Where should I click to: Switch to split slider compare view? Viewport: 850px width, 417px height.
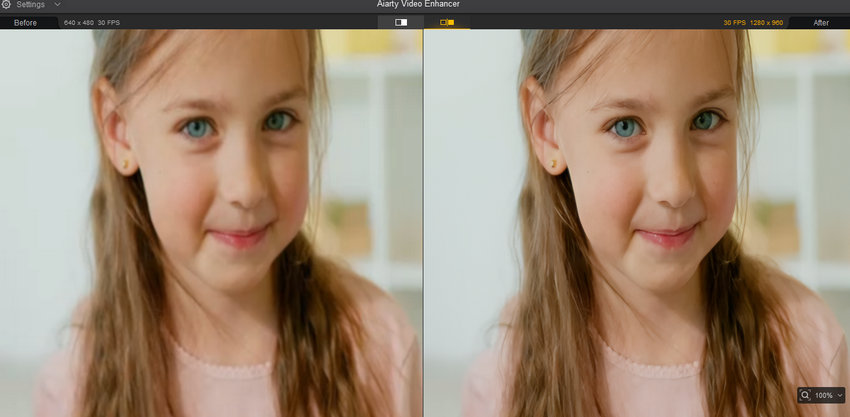click(x=401, y=22)
